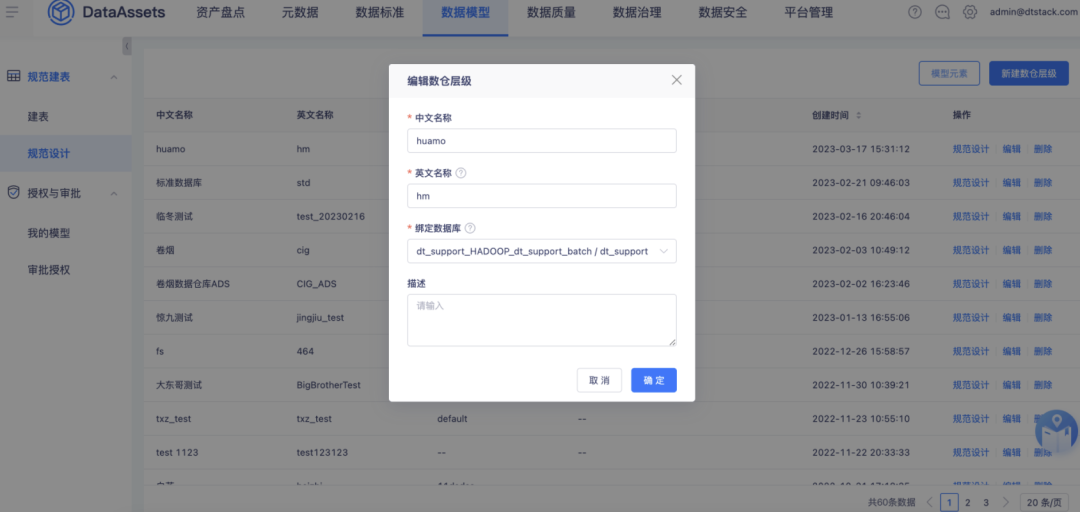The height and width of the screenshot is (512, 1080).
Task: Click the test_20230216 cell
Action: click(x=331, y=216)
